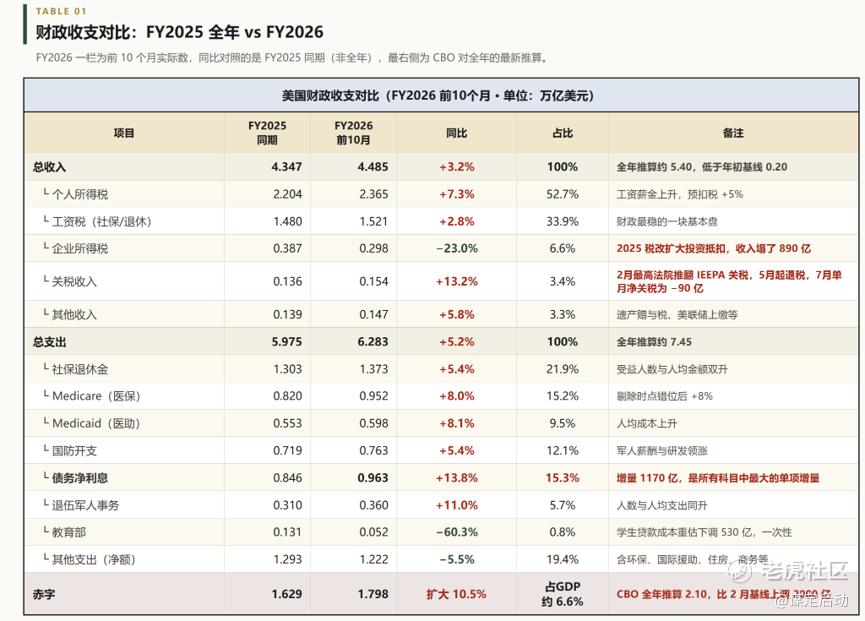Click the 个人所得税 row label
The image size is (865, 621).
point(79,194)
